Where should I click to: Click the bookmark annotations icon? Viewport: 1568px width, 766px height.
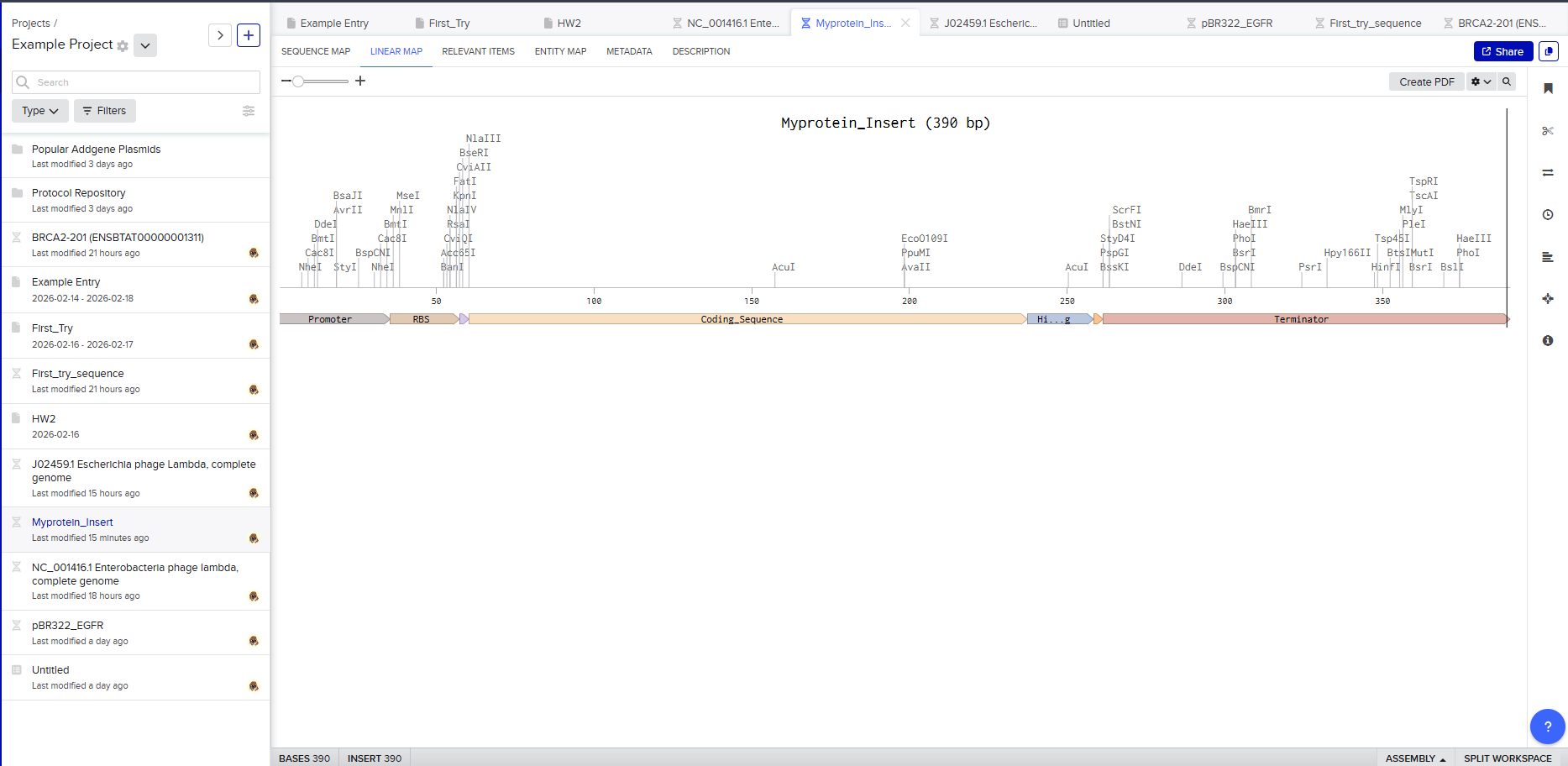point(1547,89)
